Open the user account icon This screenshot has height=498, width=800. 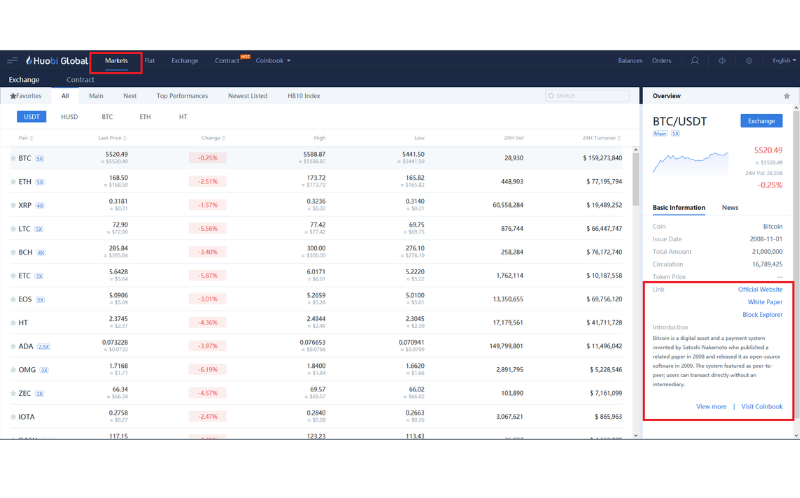(x=694, y=61)
